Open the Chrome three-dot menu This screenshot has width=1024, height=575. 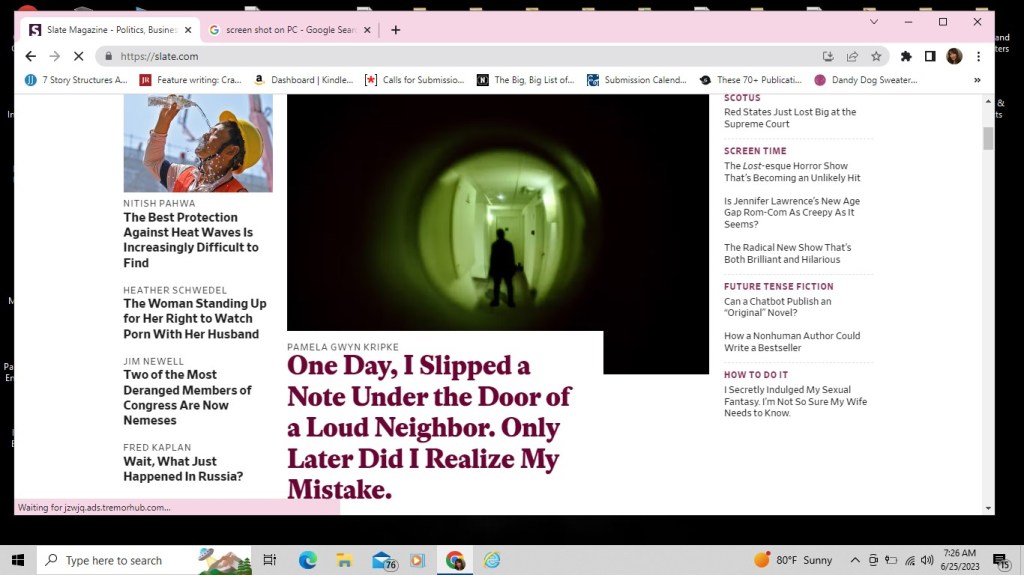978,56
